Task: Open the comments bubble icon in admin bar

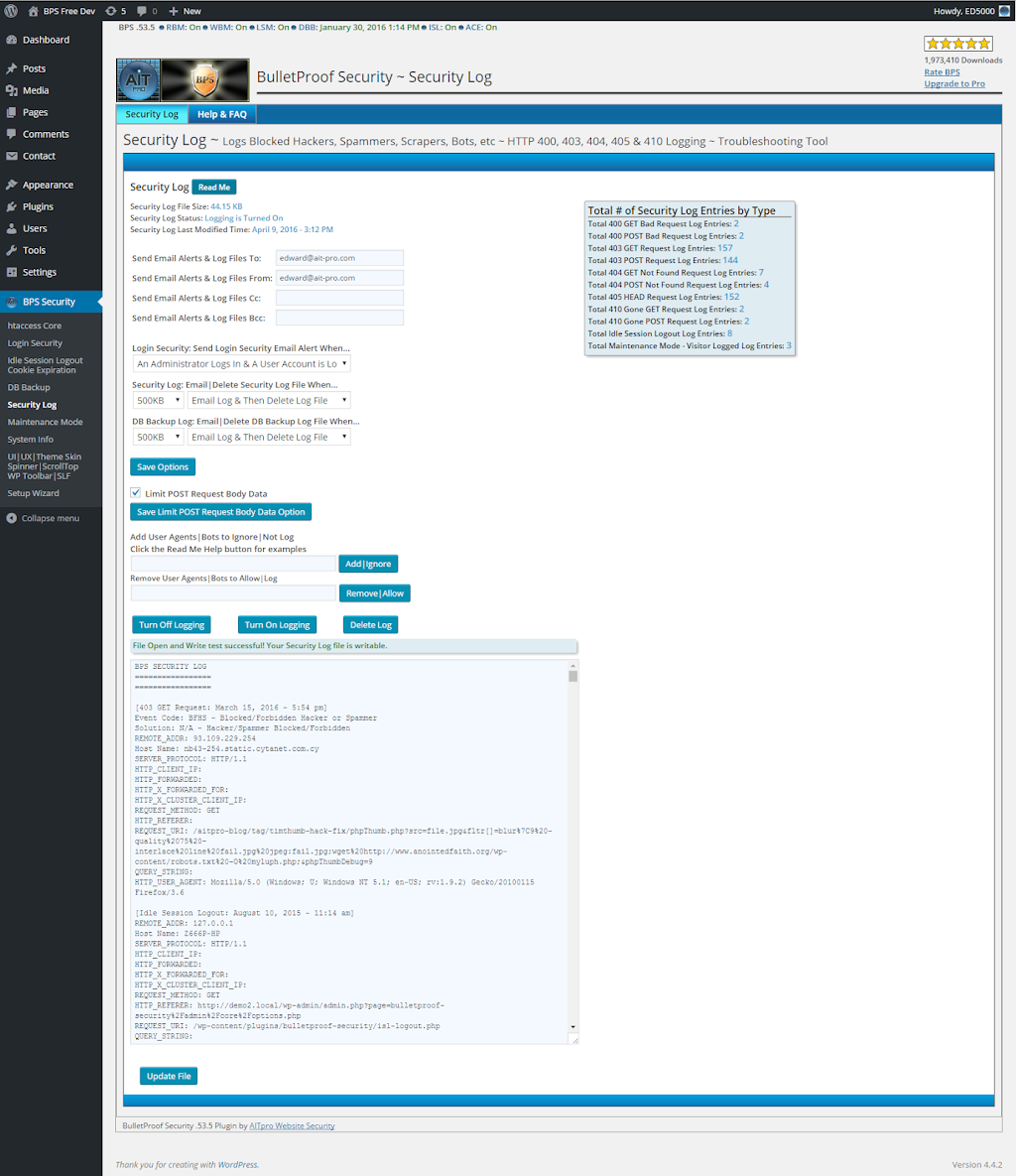Action: (x=142, y=11)
